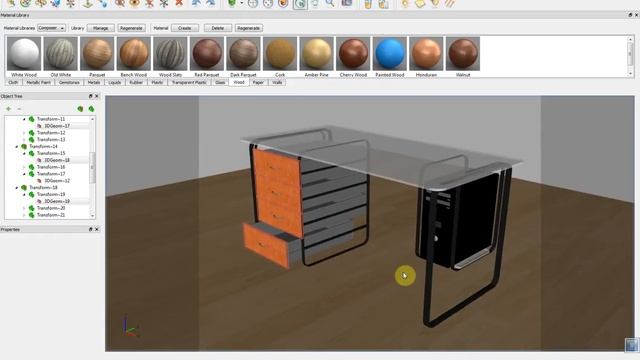Screen dimensions: 640x360
Task: Pick the White Wood material sphere
Action: tap(24, 54)
